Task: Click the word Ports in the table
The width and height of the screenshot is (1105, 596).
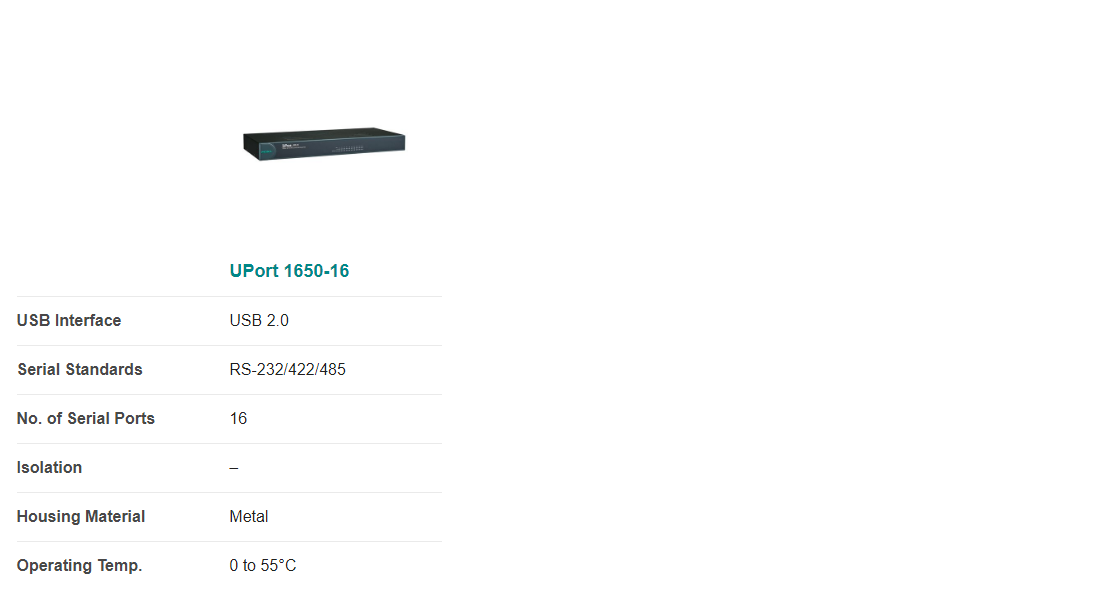Action: pyautogui.click(x=135, y=418)
